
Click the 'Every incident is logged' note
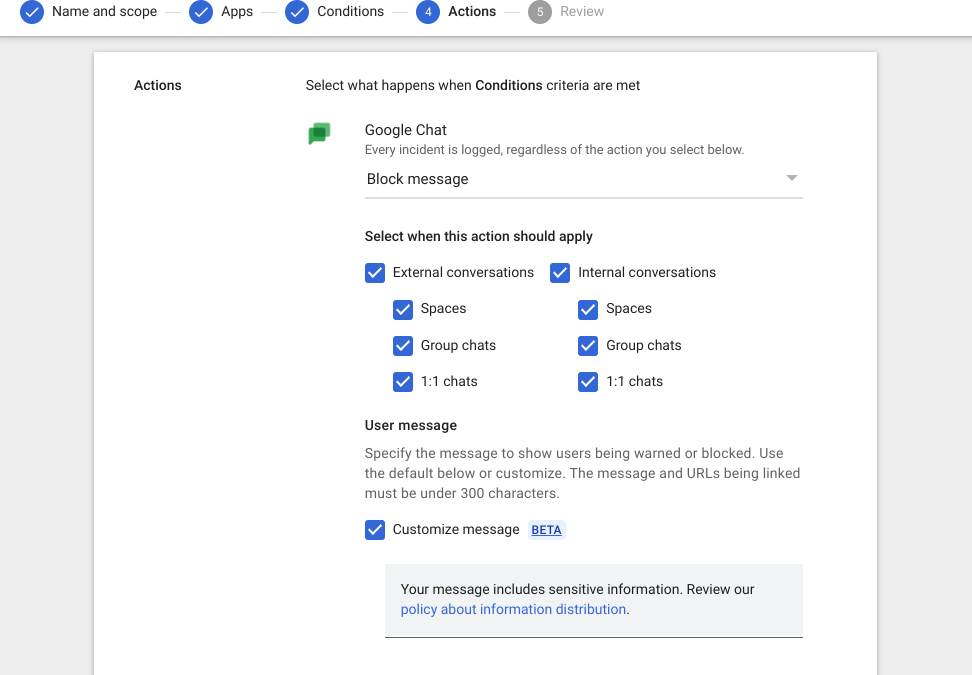(x=554, y=150)
